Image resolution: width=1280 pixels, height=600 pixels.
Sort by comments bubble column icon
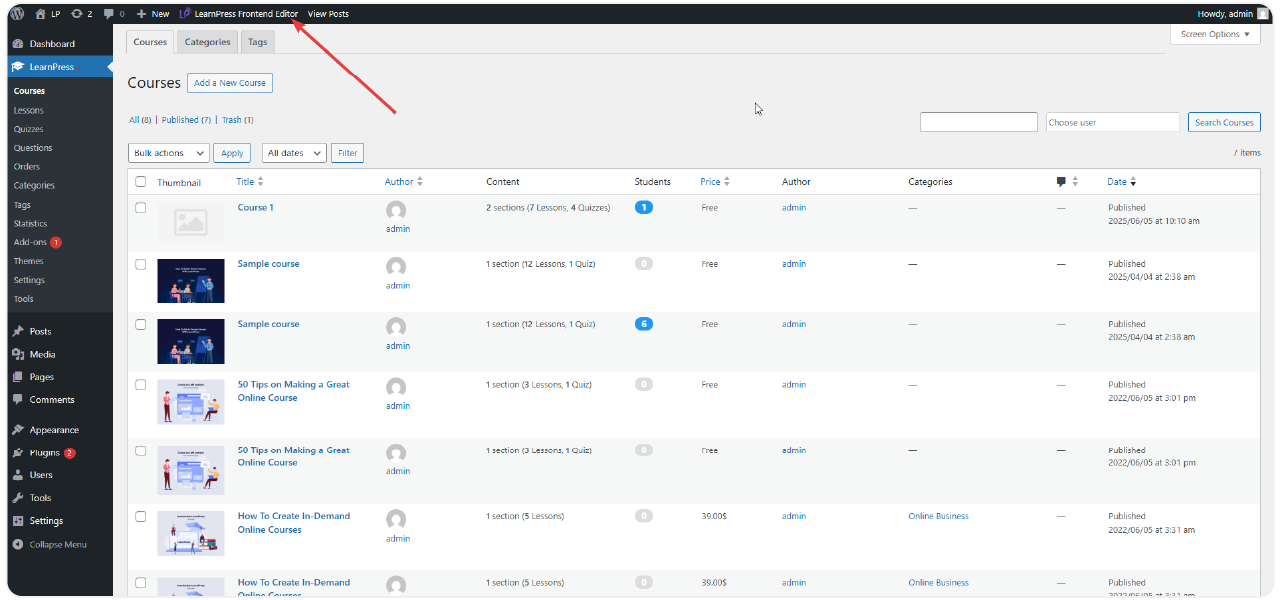click(x=1061, y=182)
